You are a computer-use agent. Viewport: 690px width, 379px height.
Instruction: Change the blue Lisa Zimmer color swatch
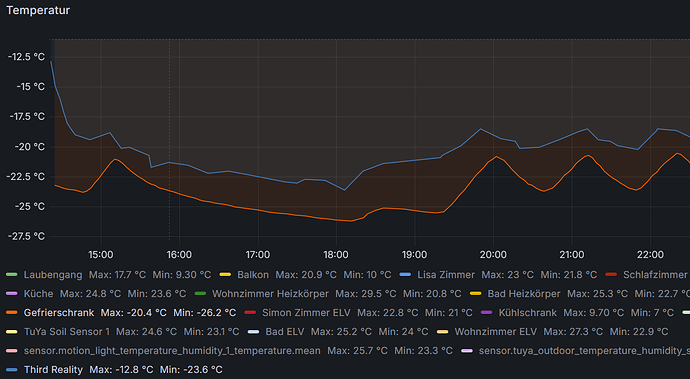coord(405,275)
